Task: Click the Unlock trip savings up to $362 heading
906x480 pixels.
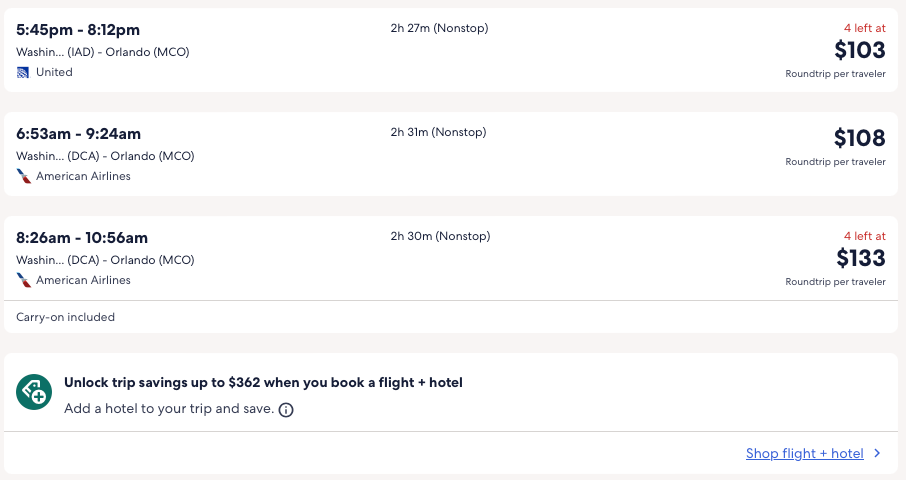Action: coord(263,382)
